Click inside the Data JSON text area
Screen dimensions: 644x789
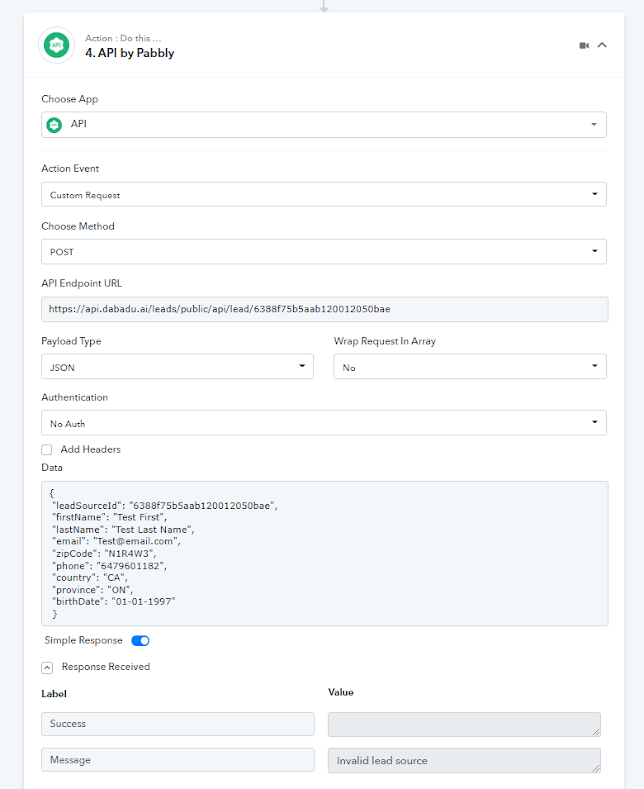point(325,554)
